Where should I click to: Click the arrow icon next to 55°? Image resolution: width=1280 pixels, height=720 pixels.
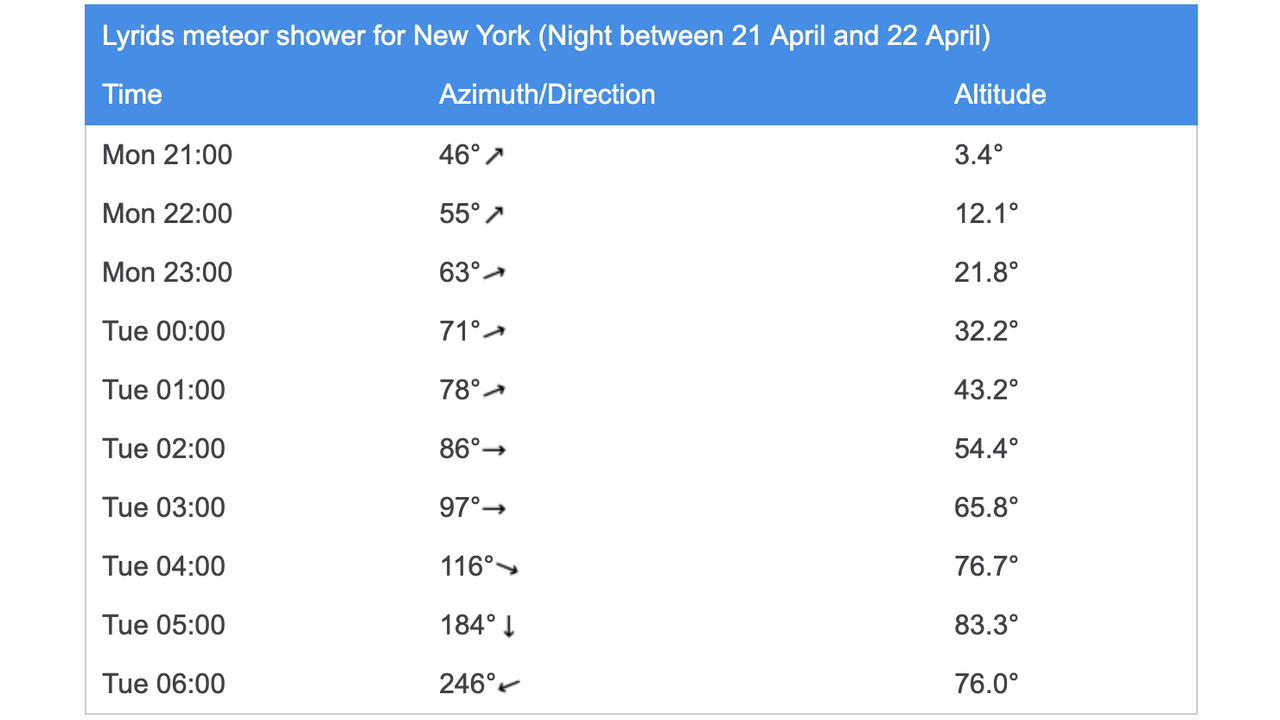coord(494,214)
